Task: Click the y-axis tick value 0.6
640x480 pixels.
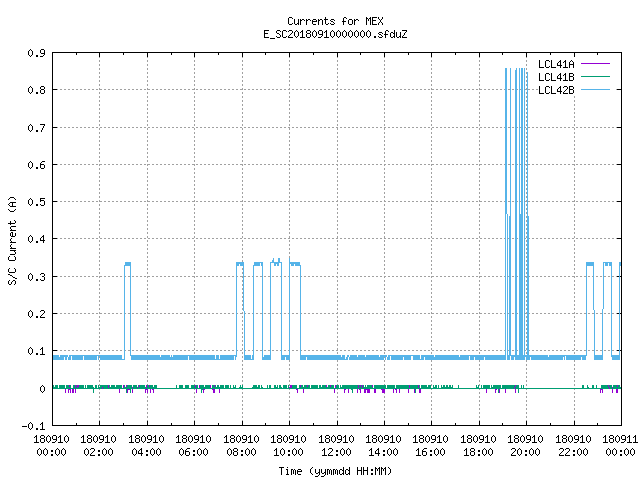Action: point(37,165)
